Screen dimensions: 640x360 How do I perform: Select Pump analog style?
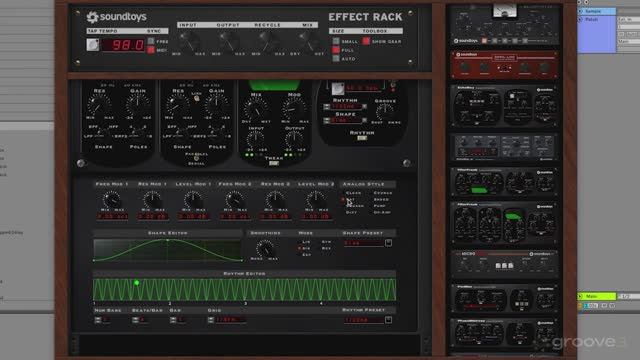click(379, 206)
